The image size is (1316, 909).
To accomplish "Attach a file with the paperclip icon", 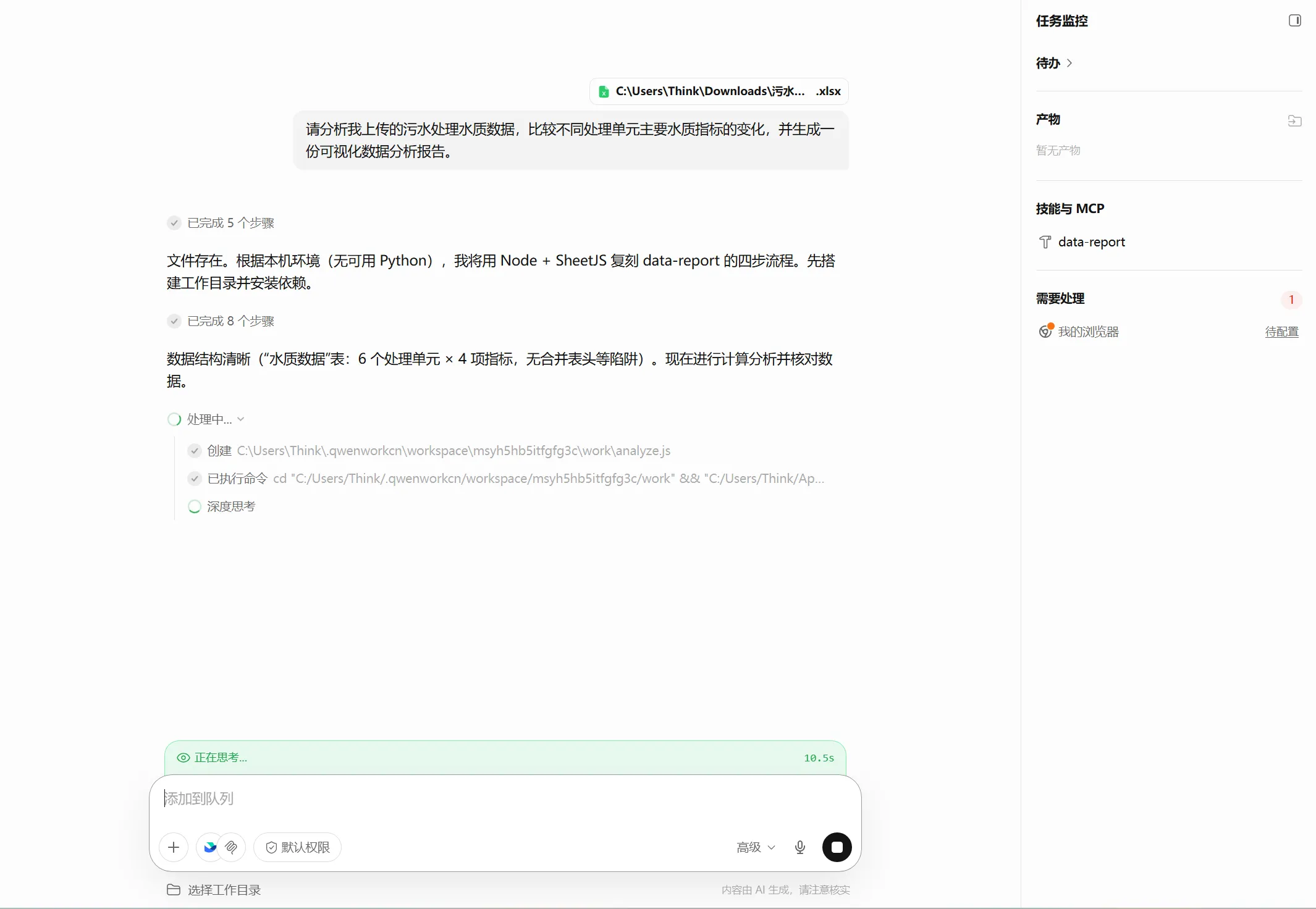I will click(x=232, y=847).
